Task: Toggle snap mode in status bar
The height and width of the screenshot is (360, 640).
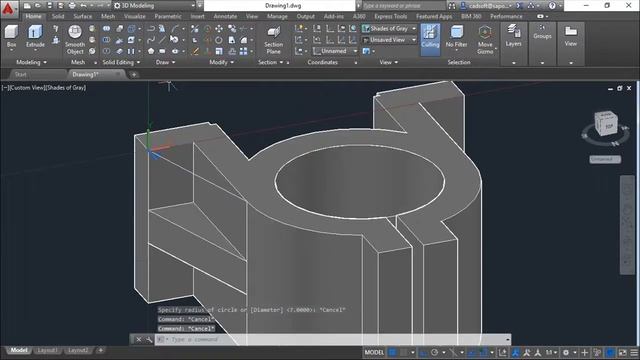Action: tap(404, 352)
